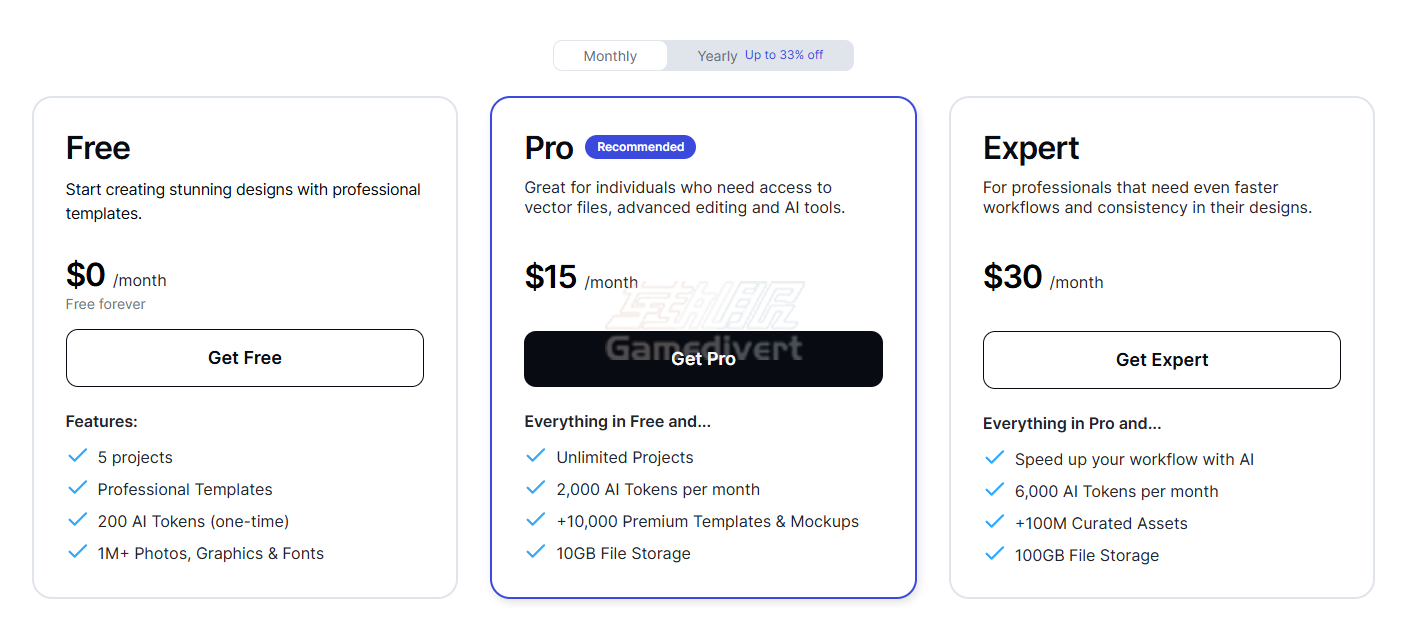Click checkmark by Speed up your workflow
Viewport: 1410px width, 640px height.
(x=994, y=458)
